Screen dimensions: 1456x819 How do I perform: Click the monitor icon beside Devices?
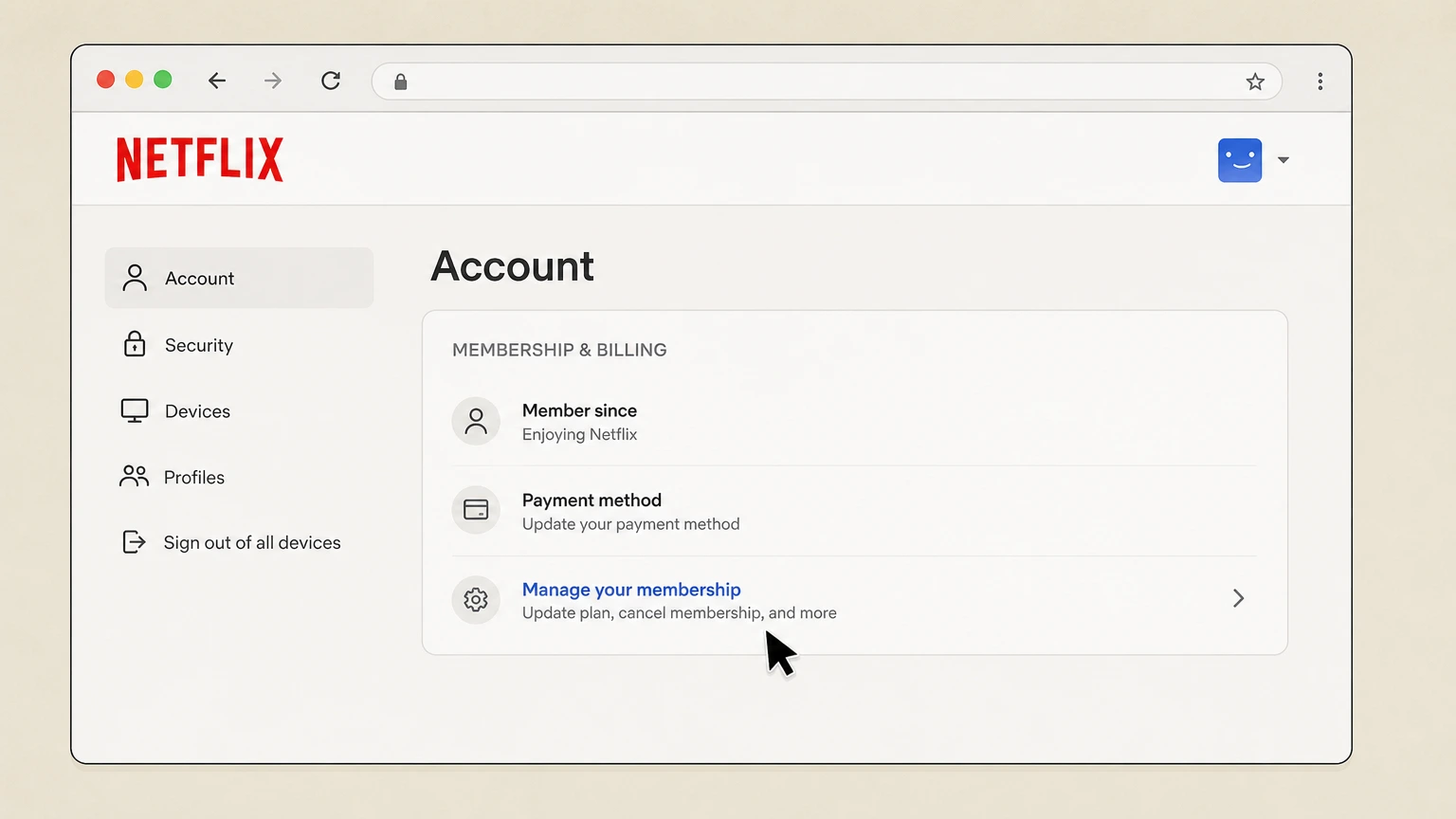click(135, 410)
